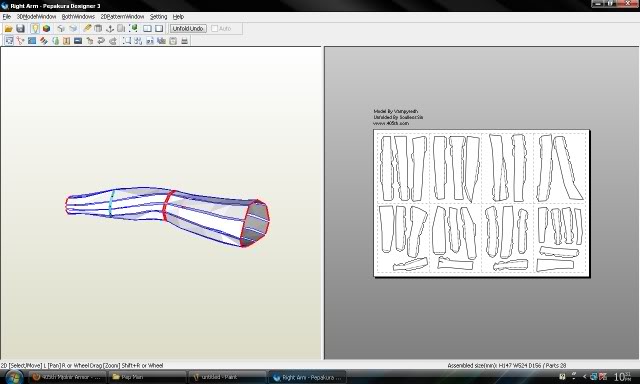Open the 2DPatternWindow menu
Viewport: 640px width, 384px height.
point(122,17)
